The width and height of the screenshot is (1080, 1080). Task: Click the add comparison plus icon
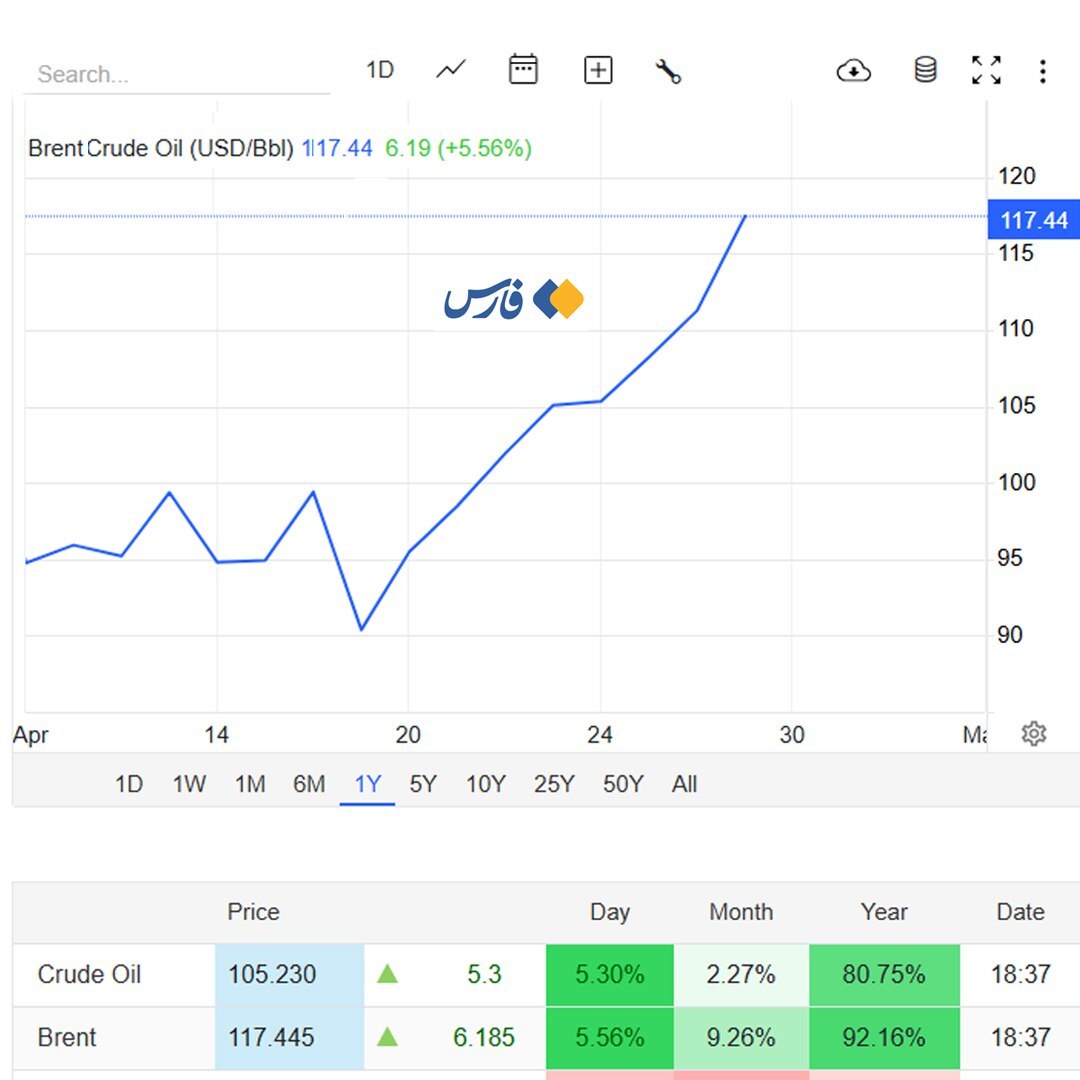tap(598, 70)
